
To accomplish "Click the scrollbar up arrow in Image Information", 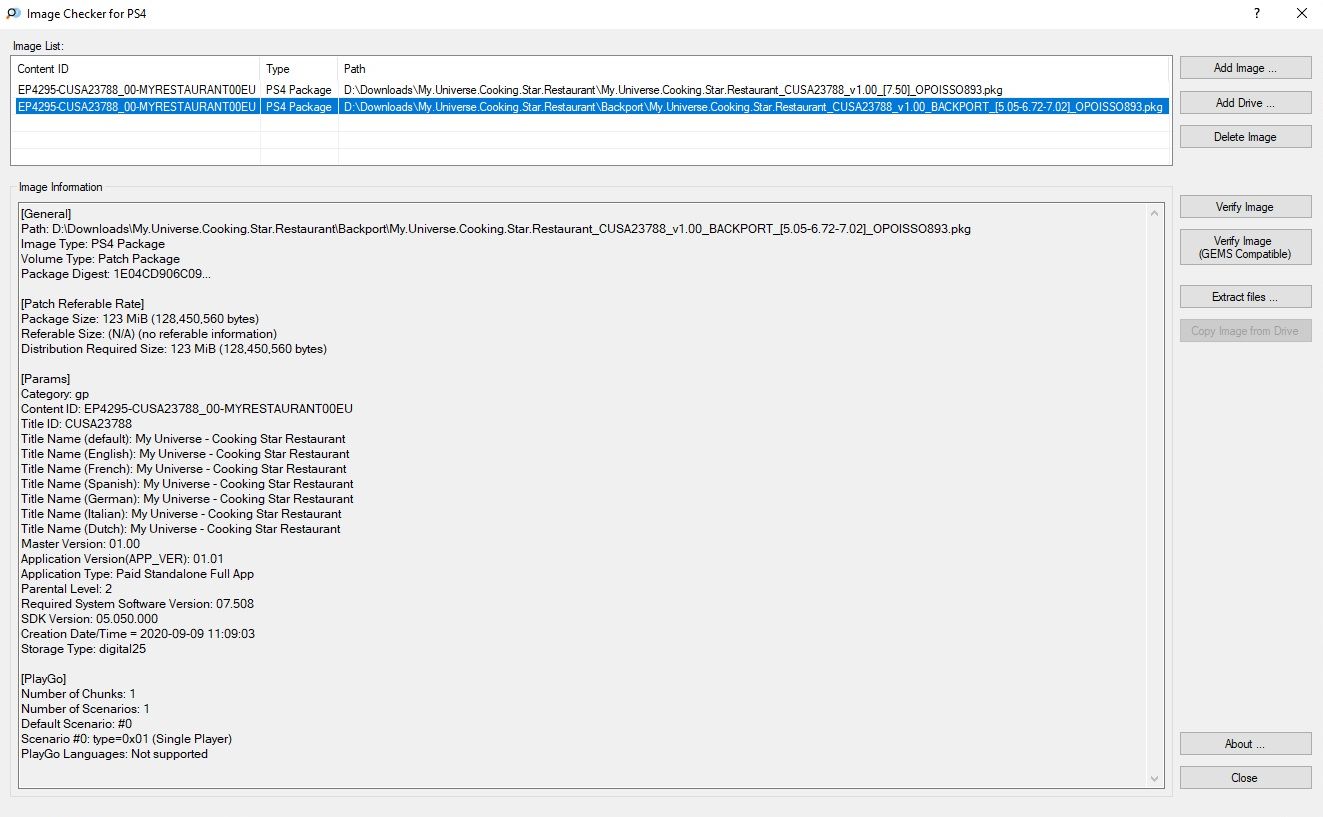I will (1156, 213).
